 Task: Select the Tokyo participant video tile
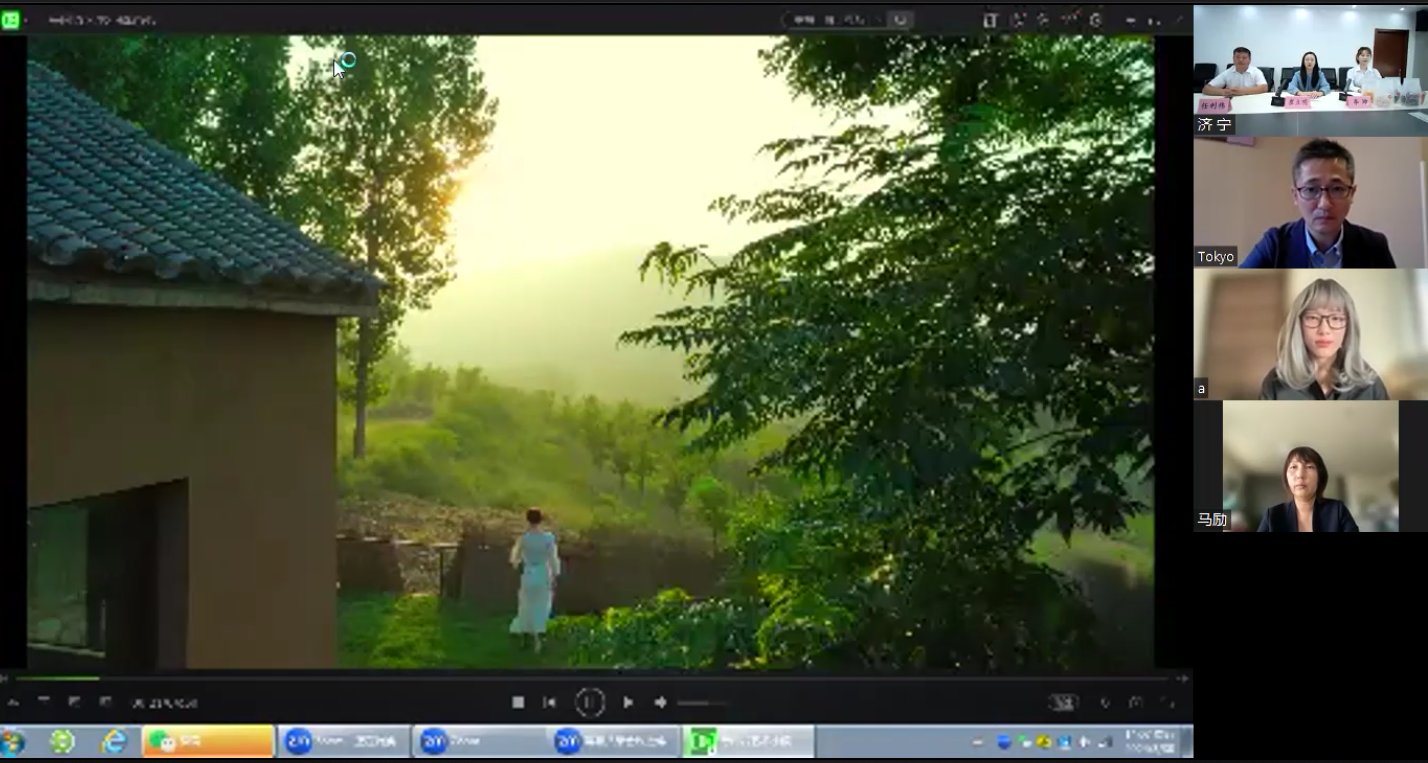(1310, 202)
